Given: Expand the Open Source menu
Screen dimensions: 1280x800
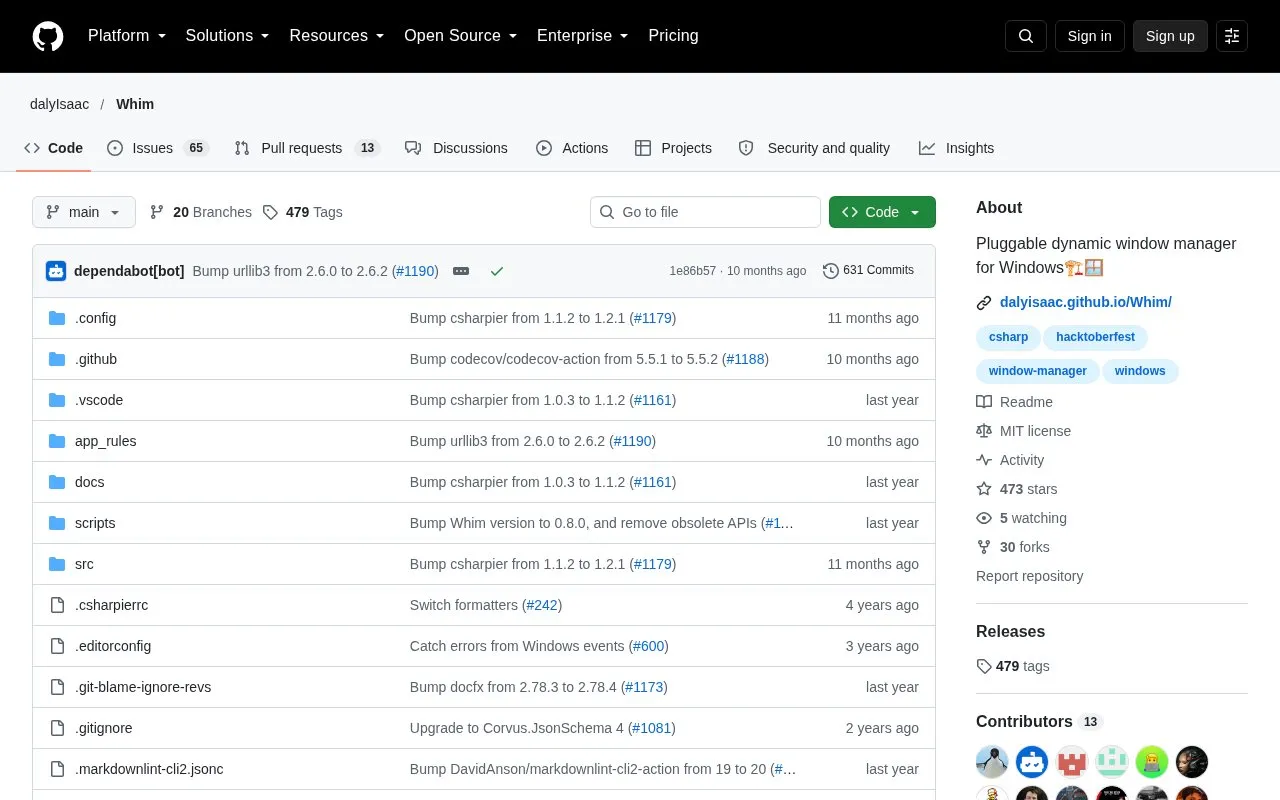Looking at the screenshot, I should coord(461,36).
